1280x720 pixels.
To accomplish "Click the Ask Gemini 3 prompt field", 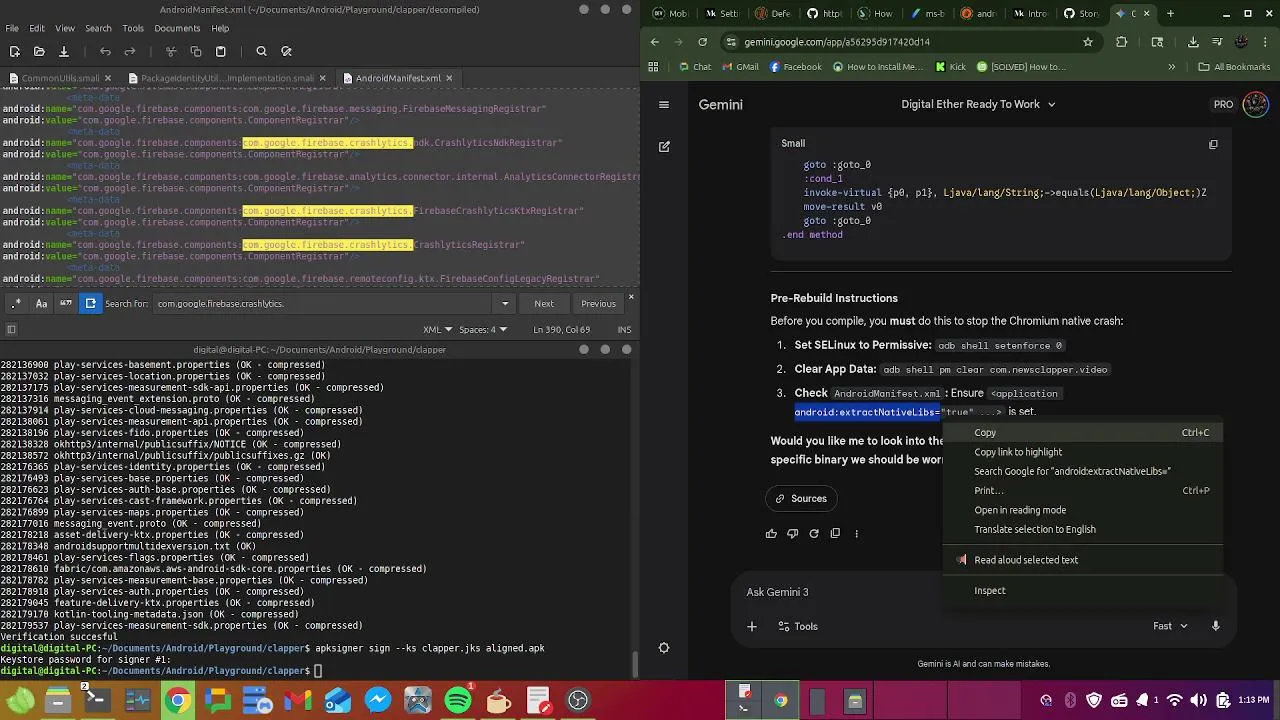I will pos(985,592).
